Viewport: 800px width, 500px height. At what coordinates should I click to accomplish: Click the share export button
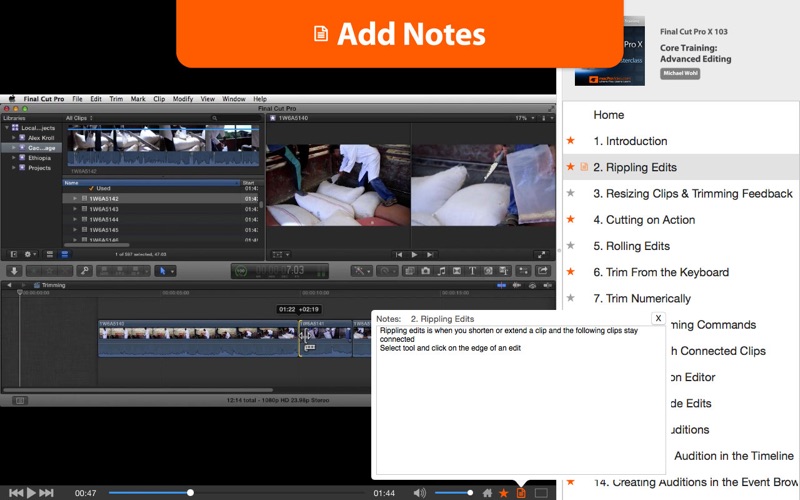pyautogui.click(x=542, y=271)
